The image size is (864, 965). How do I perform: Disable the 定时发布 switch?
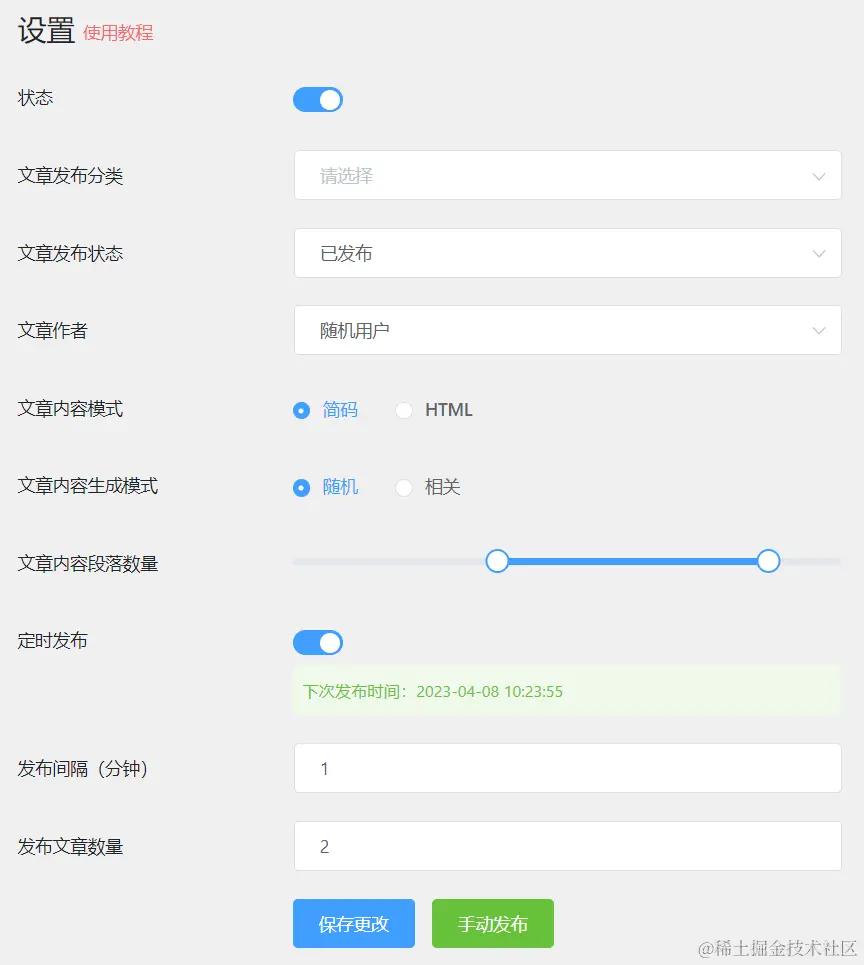click(317, 641)
